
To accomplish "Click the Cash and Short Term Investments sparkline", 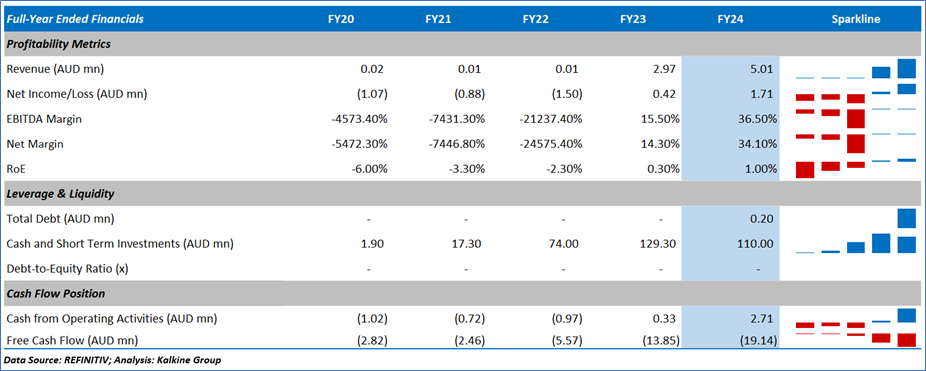I will 856,243.
